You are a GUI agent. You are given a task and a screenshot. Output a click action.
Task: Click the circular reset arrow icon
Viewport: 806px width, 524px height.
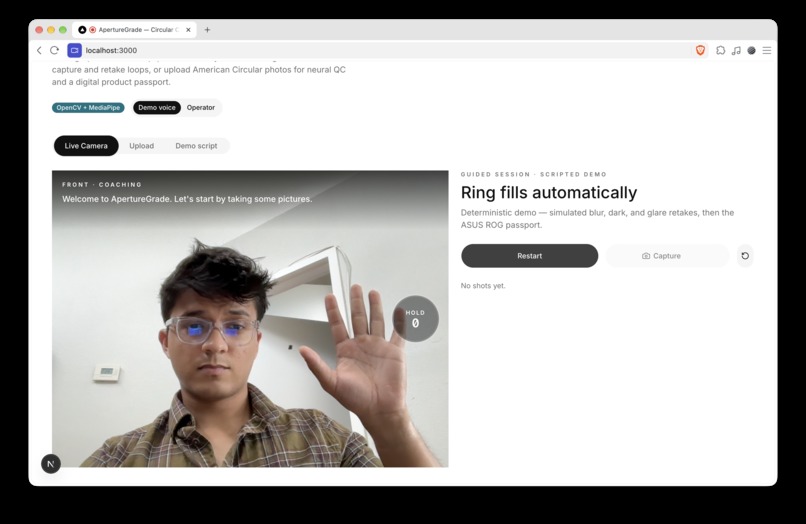(745, 256)
